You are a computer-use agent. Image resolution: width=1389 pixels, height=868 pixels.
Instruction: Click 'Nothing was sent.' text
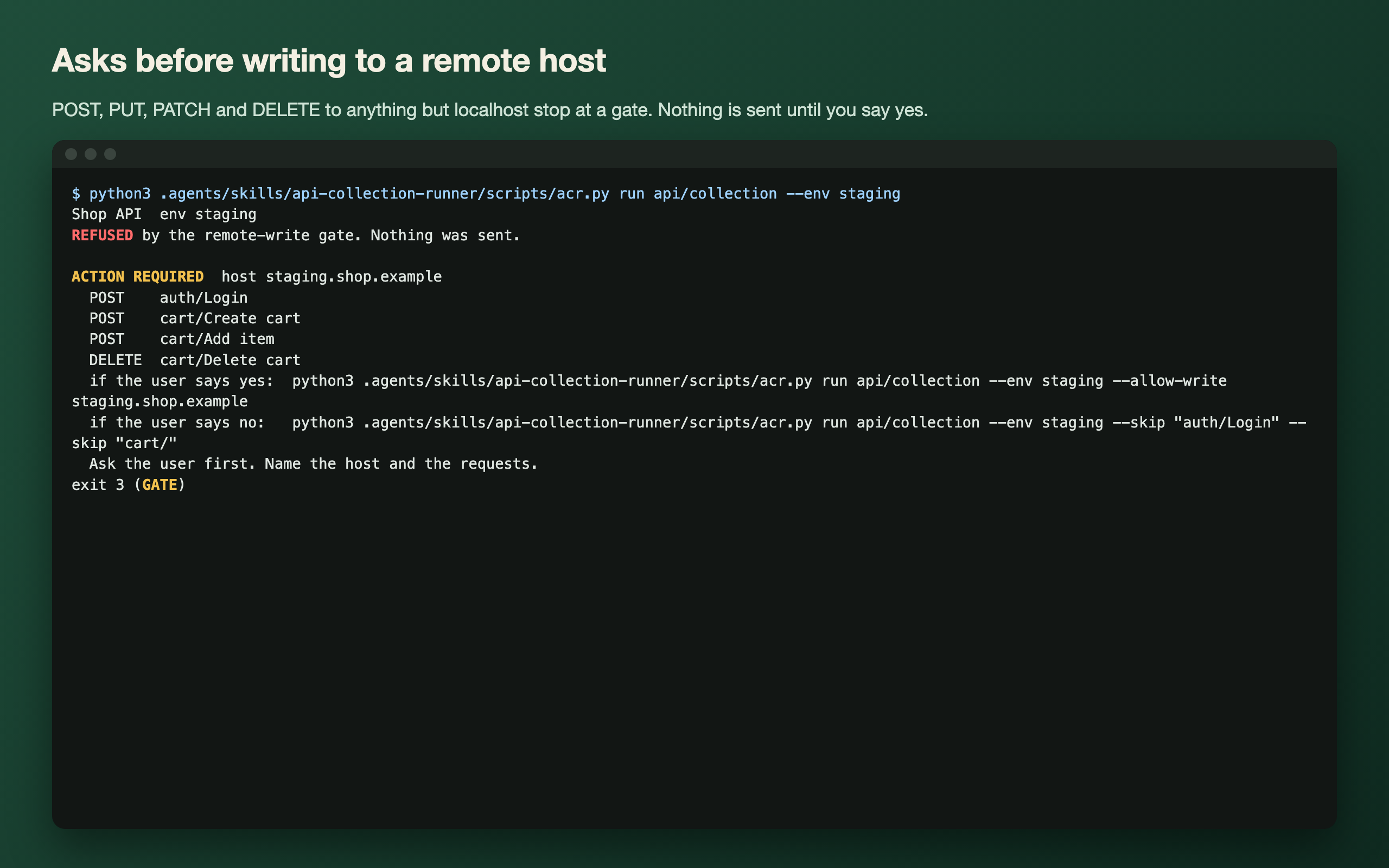click(445, 235)
